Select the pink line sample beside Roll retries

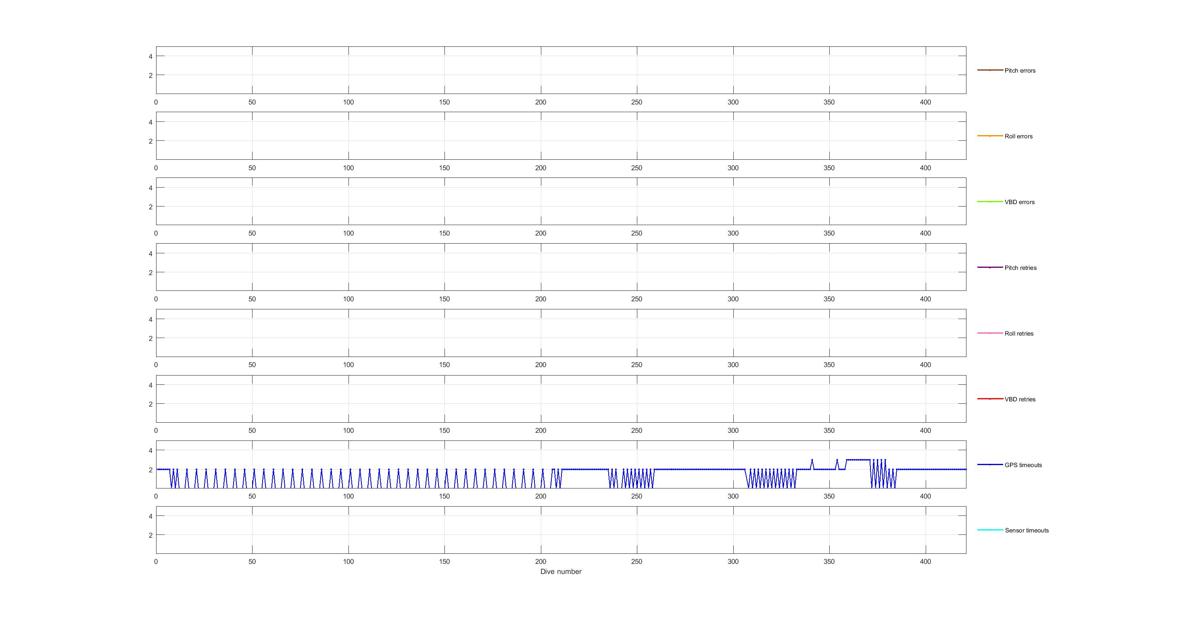(x=990, y=333)
